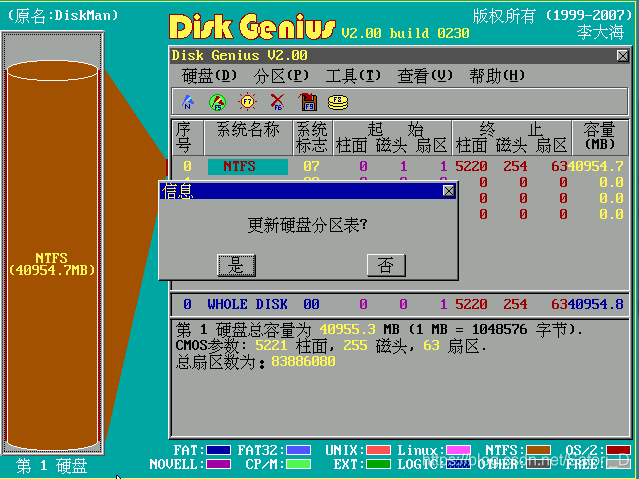
Task: Click the F7 sun-shaped toolbar icon
Action: pos(247,102)
